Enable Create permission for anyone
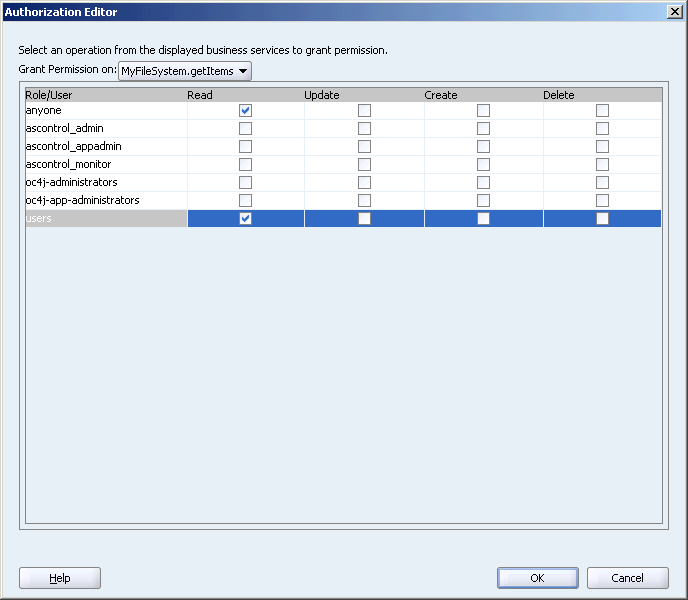 point(483,111)
